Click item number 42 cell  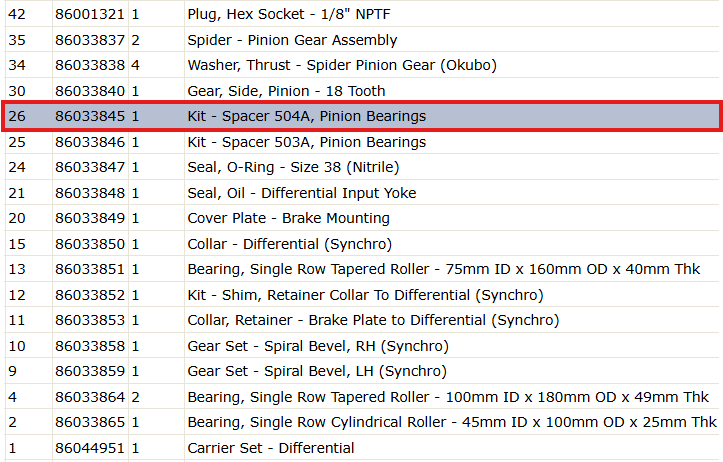29,14
